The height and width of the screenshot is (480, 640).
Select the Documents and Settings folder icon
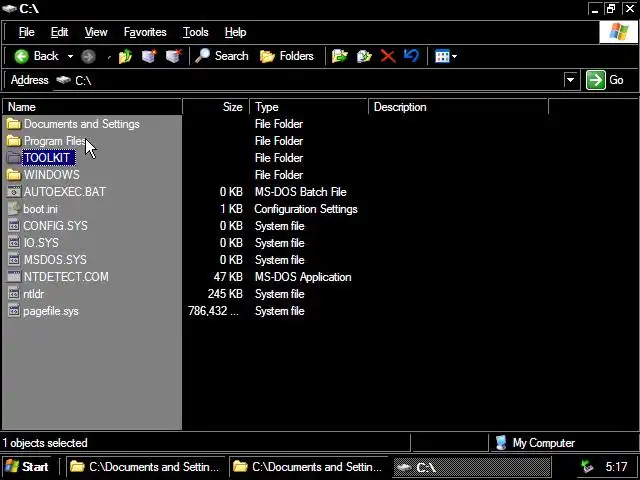tap(14, 124)
